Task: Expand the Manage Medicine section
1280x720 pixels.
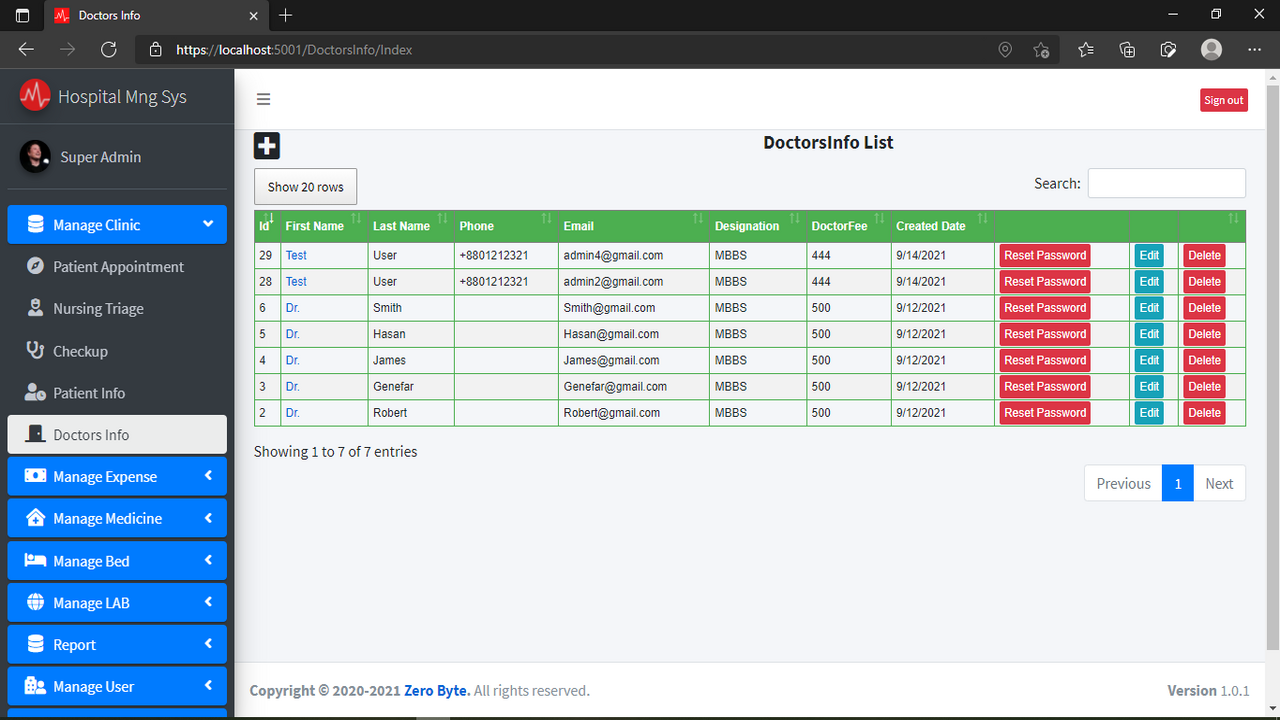Action: (117, 518)
